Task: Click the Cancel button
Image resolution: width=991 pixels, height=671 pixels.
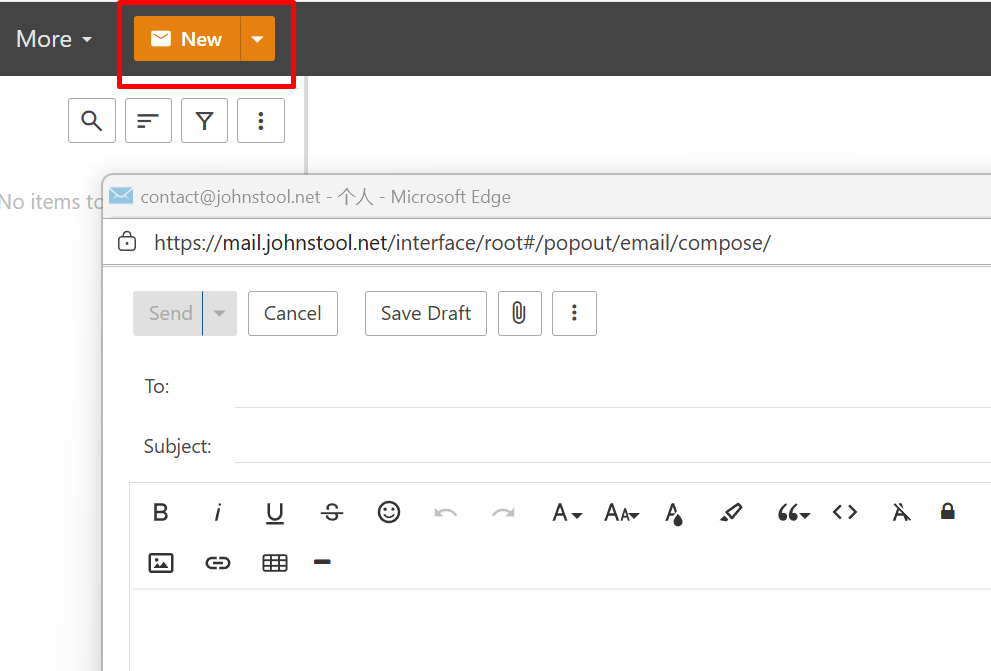Action: point(293,313)
